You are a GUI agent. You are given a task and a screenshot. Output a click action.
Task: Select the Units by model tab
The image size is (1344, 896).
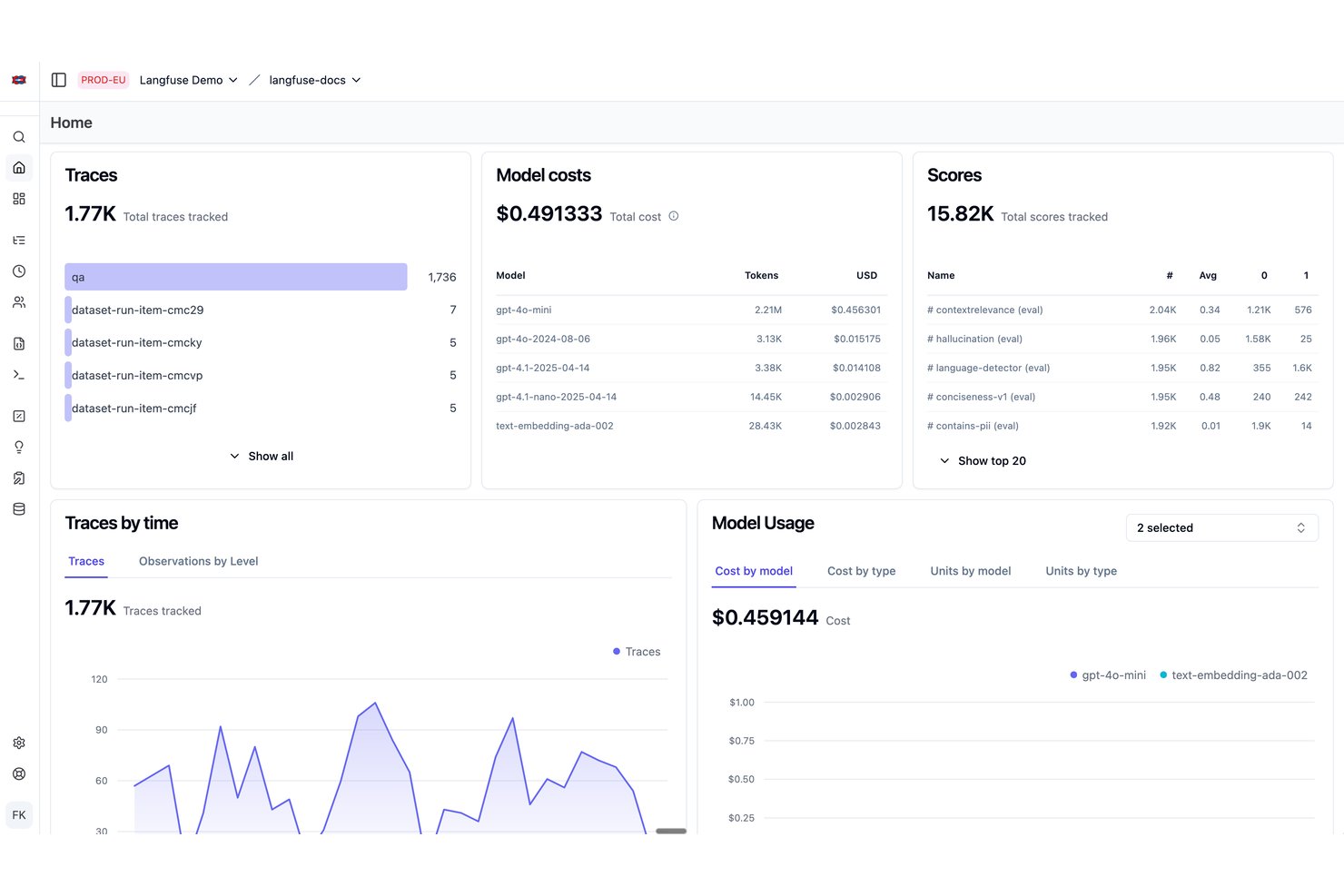click(x=971, y=572)
